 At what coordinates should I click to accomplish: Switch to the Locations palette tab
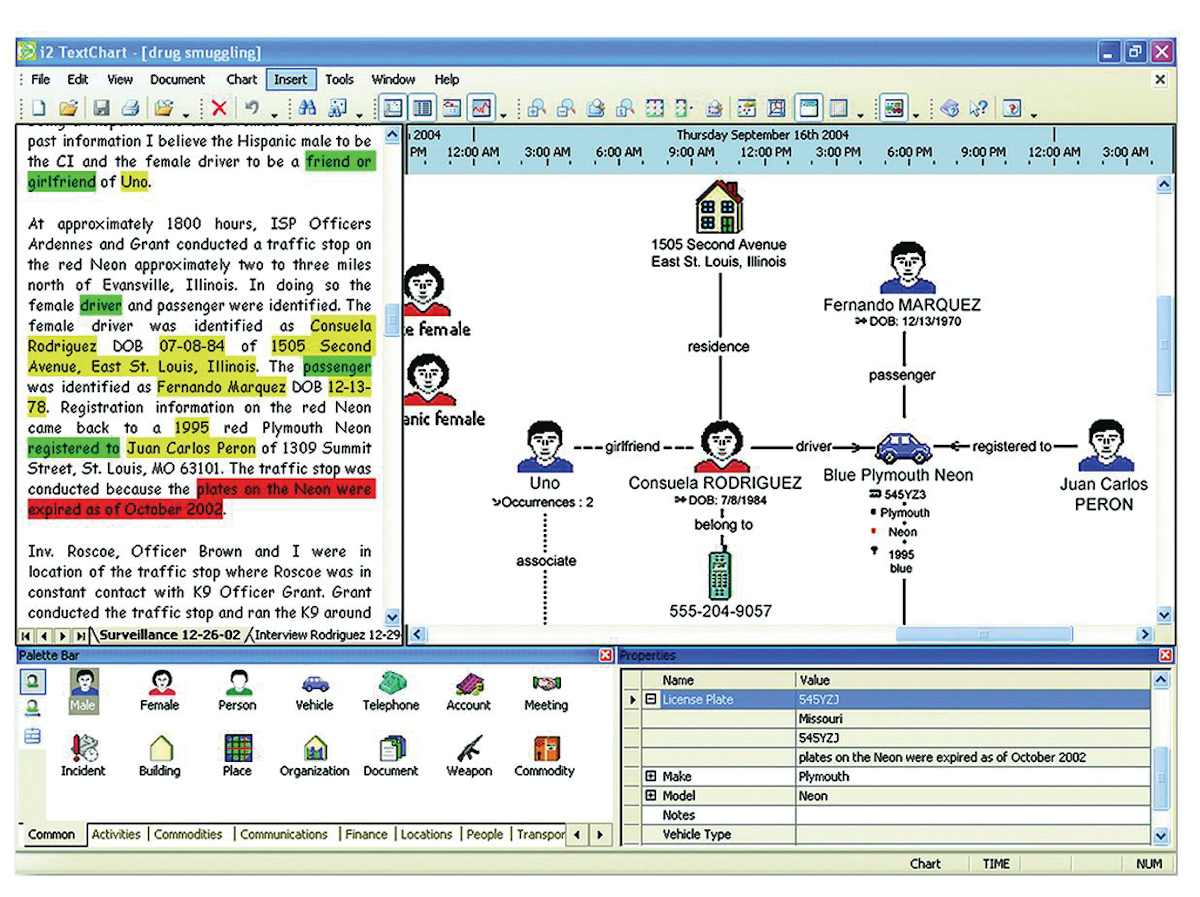click(x=427, y=834)
